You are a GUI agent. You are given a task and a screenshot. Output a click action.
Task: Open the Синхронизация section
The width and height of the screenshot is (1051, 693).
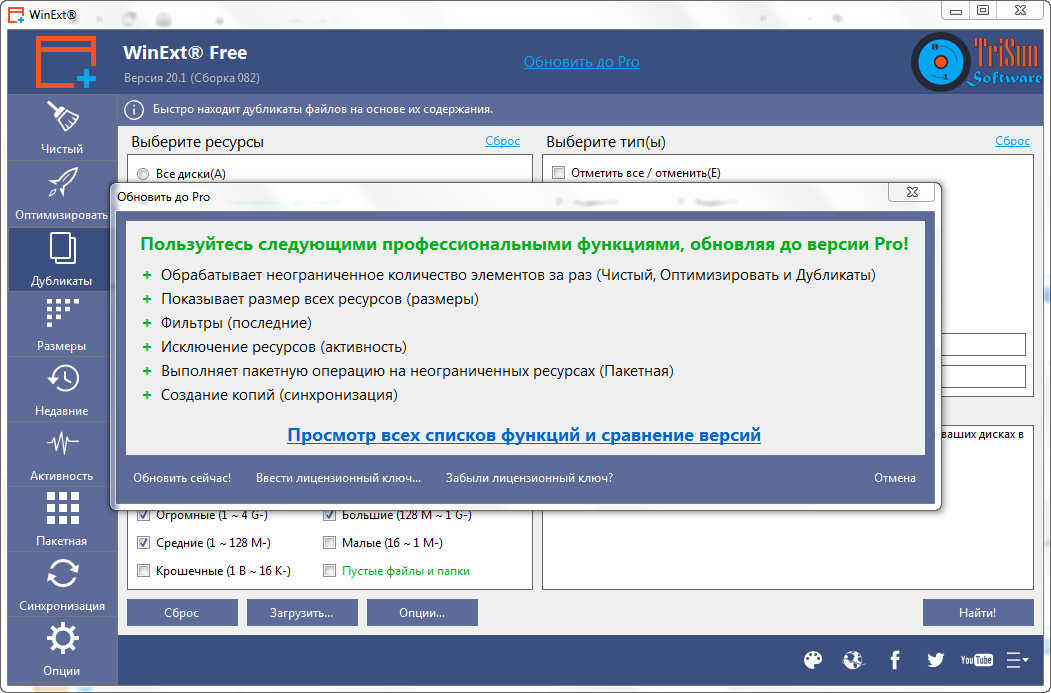(62, 584)
